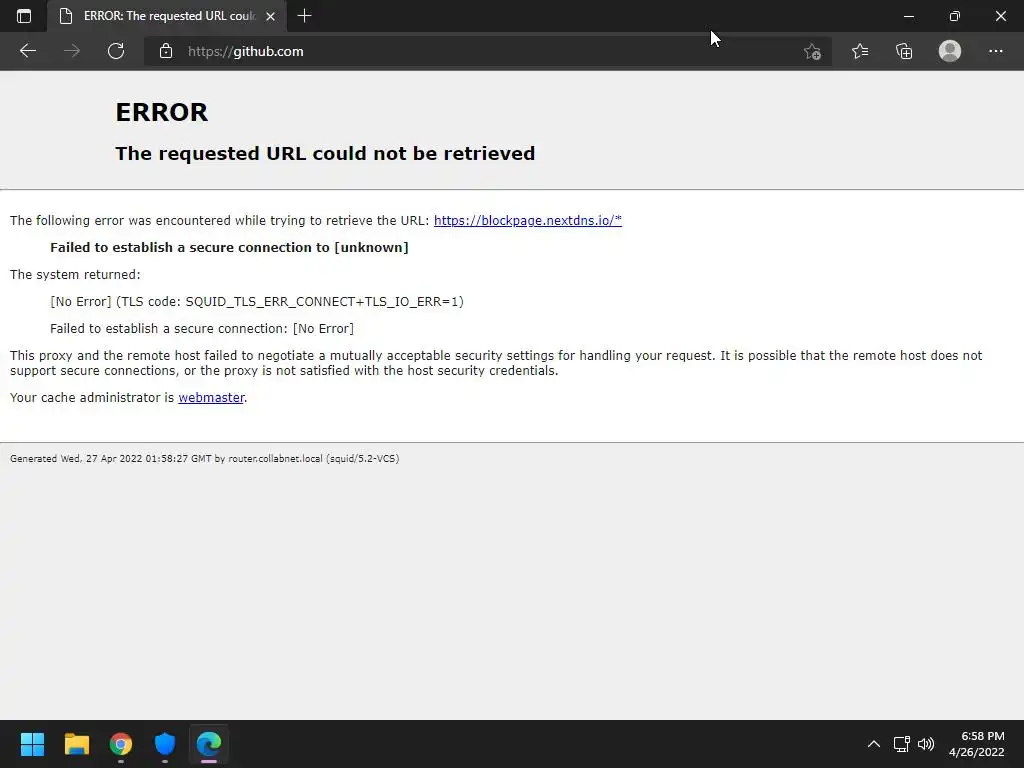The height and width of the screenshot is (768, 1024).
Task: Open a new tab with plus button
Action: coord(304,16)
